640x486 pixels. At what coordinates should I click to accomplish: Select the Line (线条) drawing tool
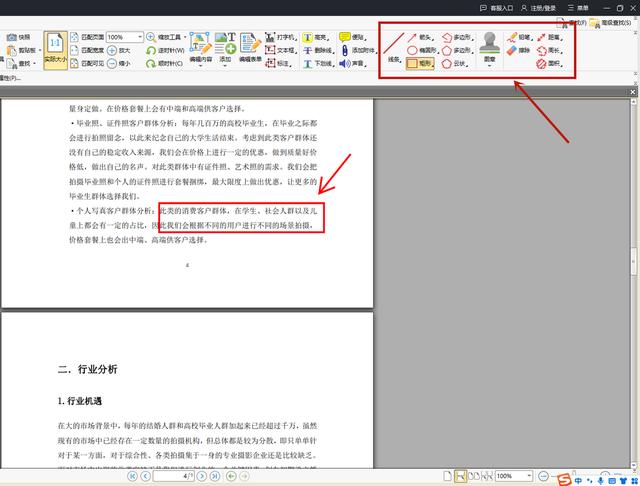[394, 48]
